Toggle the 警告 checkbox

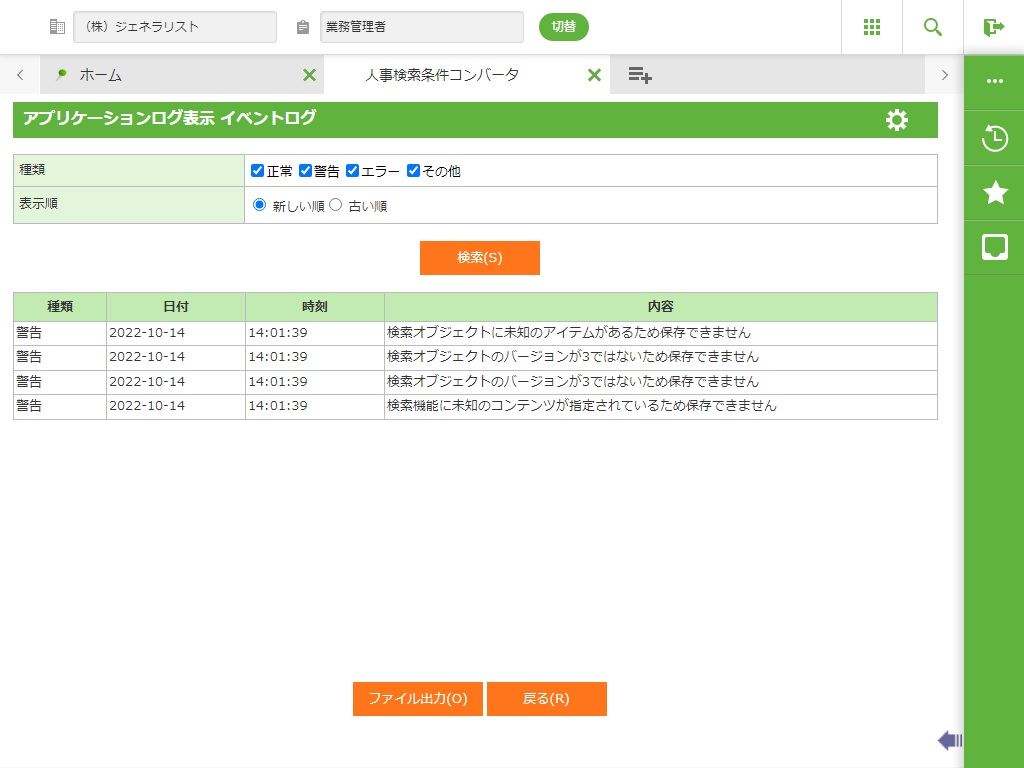(x=306, y=171)
